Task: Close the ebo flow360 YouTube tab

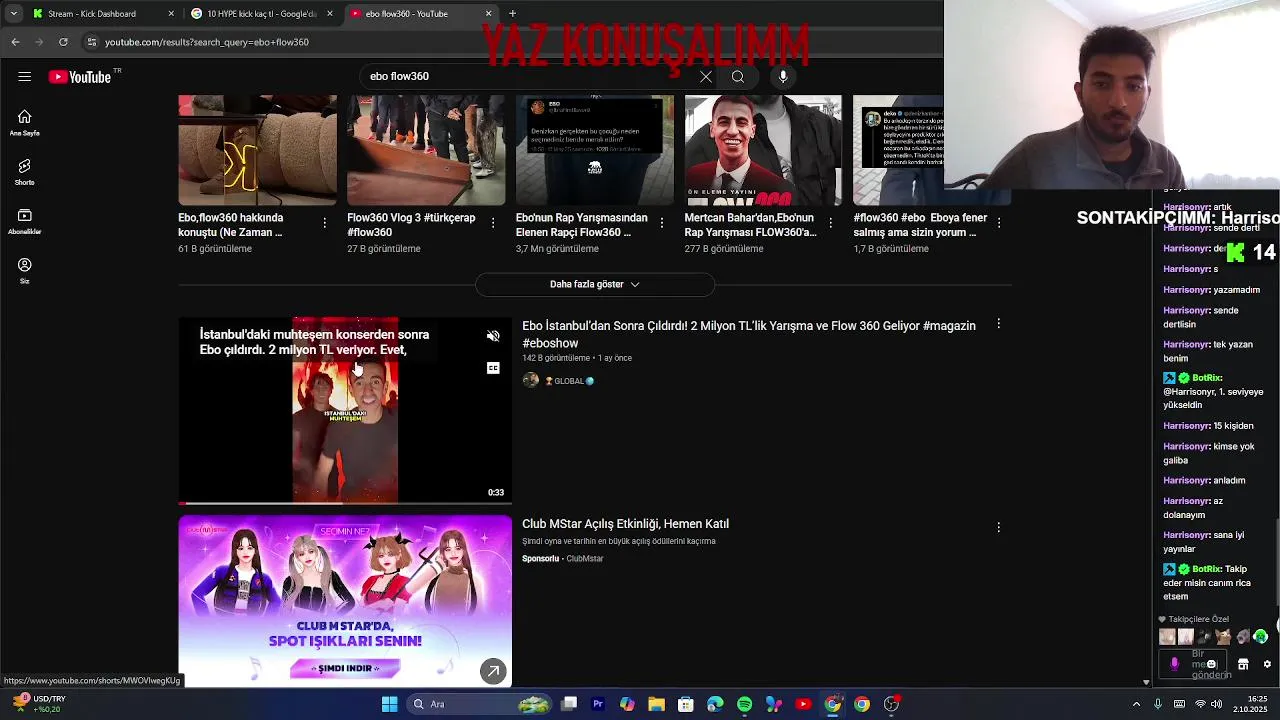Action: coord(488,13)
